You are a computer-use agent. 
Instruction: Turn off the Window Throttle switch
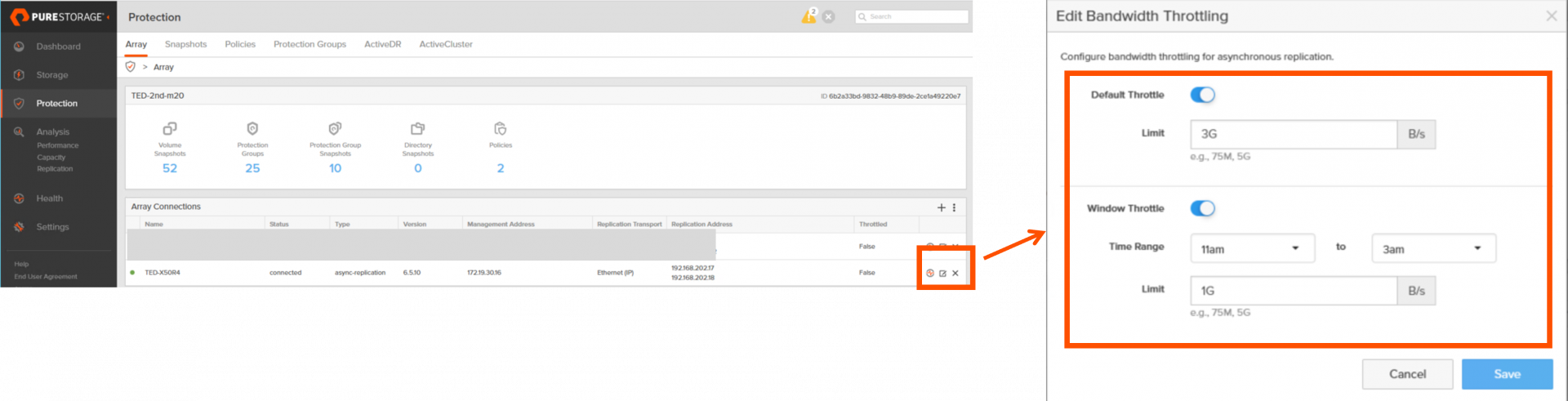click(x=1202, y=208)
